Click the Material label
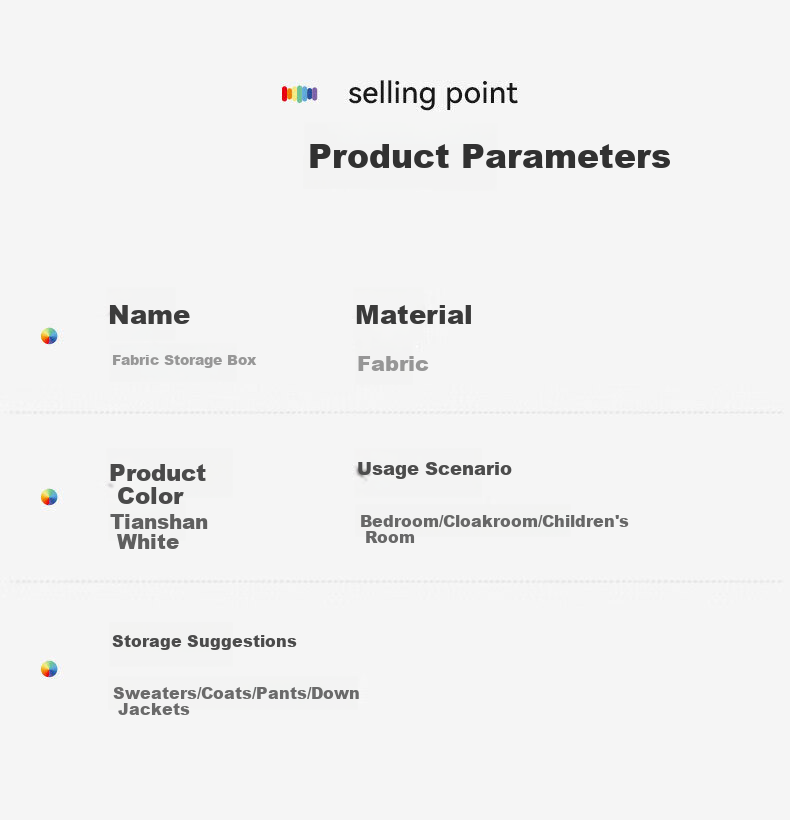This screenshot has height=820, width=790. click(414, 315)
